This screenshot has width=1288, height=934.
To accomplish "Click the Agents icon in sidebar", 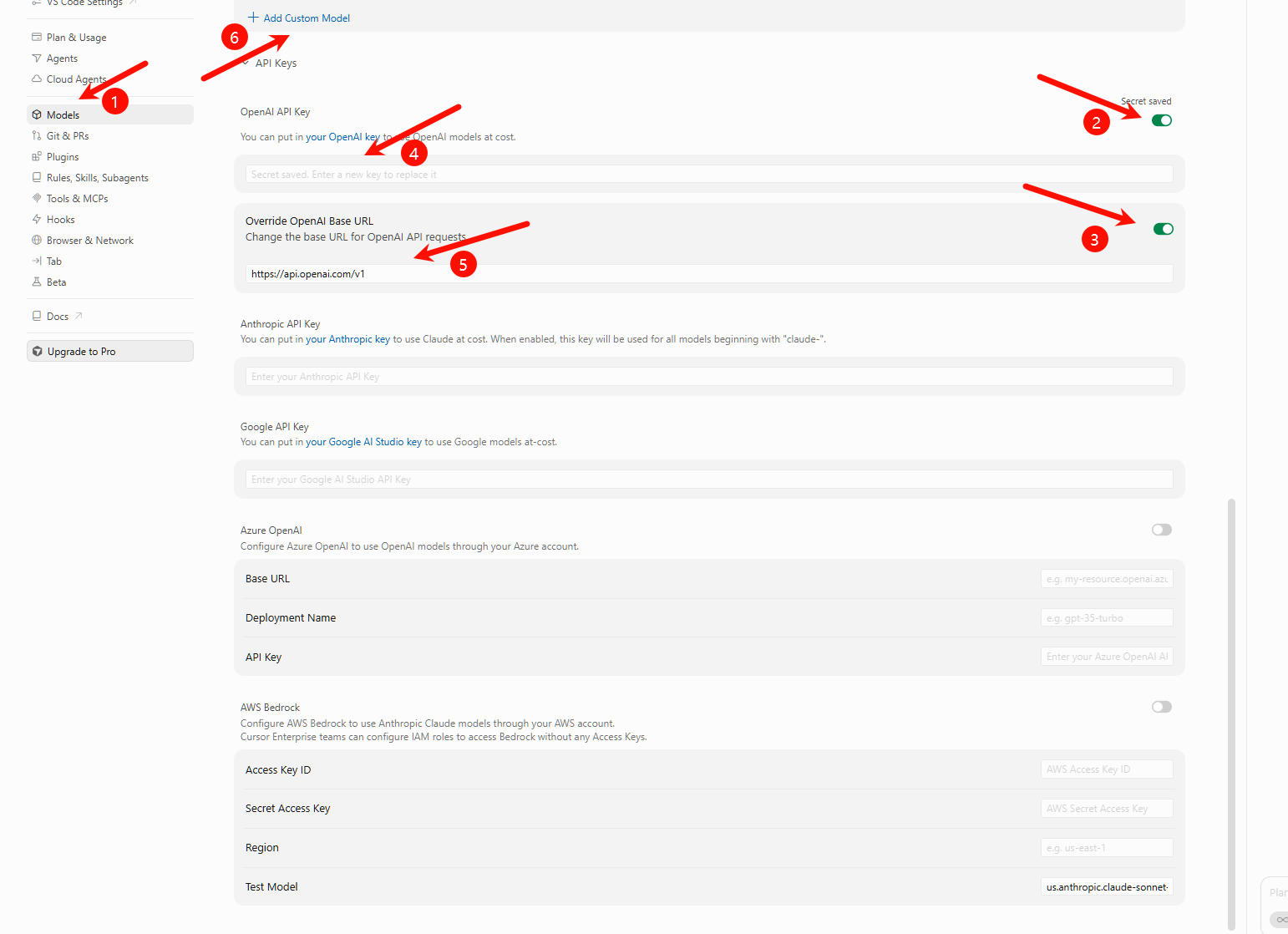I will (x=37, y=58).
